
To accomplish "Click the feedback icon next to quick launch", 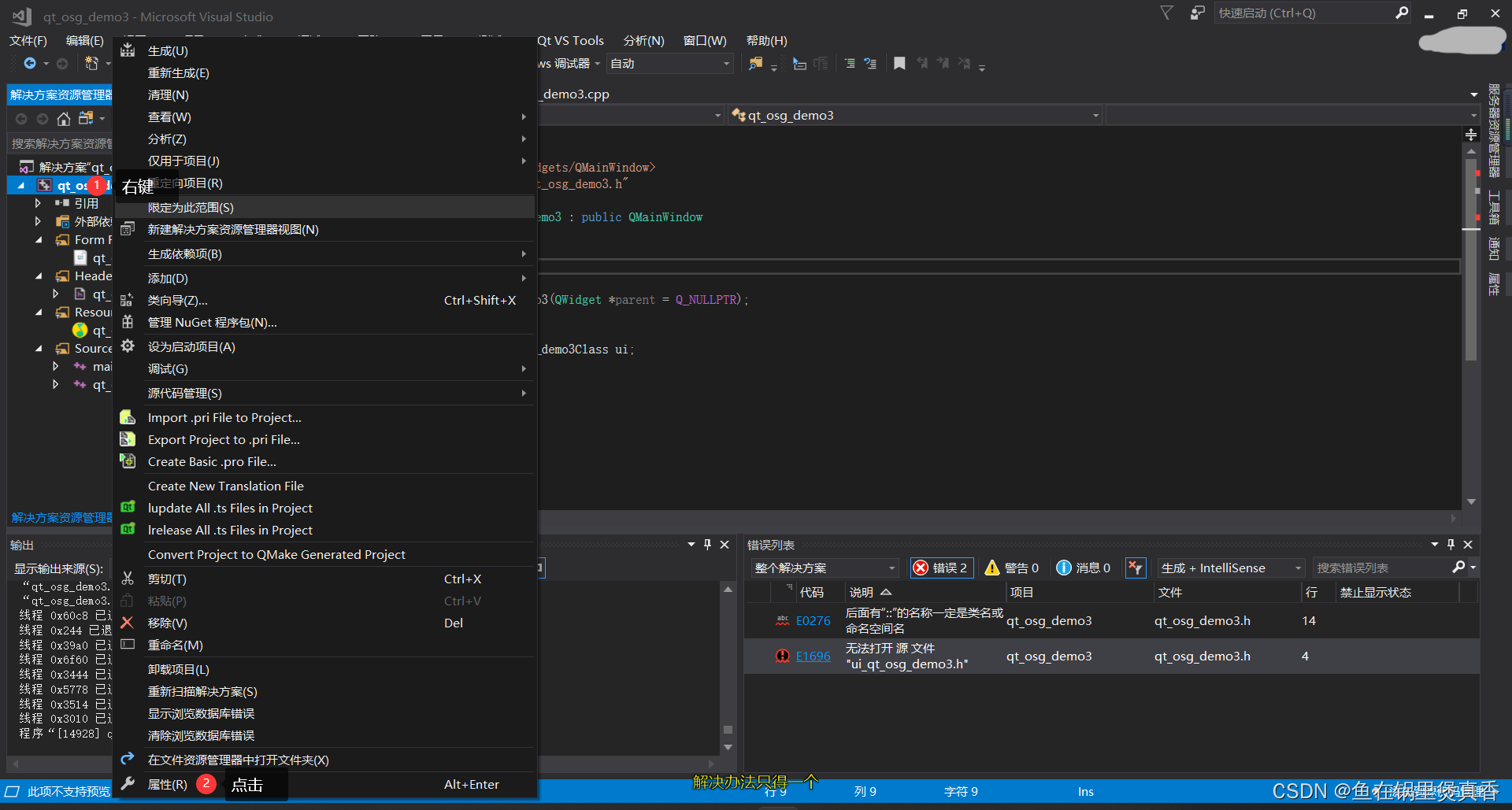I will pyautogui.click(x=1197, y=13).
